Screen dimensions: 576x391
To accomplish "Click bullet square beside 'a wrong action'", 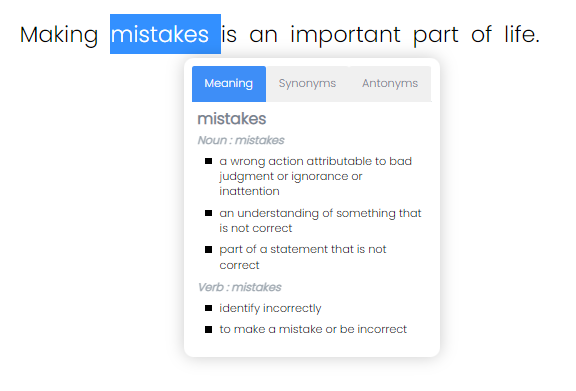I will [208, 161].
